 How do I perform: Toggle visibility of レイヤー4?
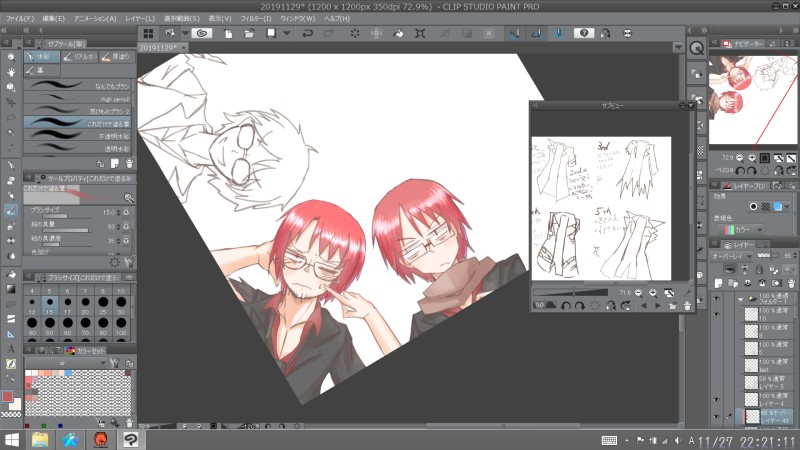[717, 399]
